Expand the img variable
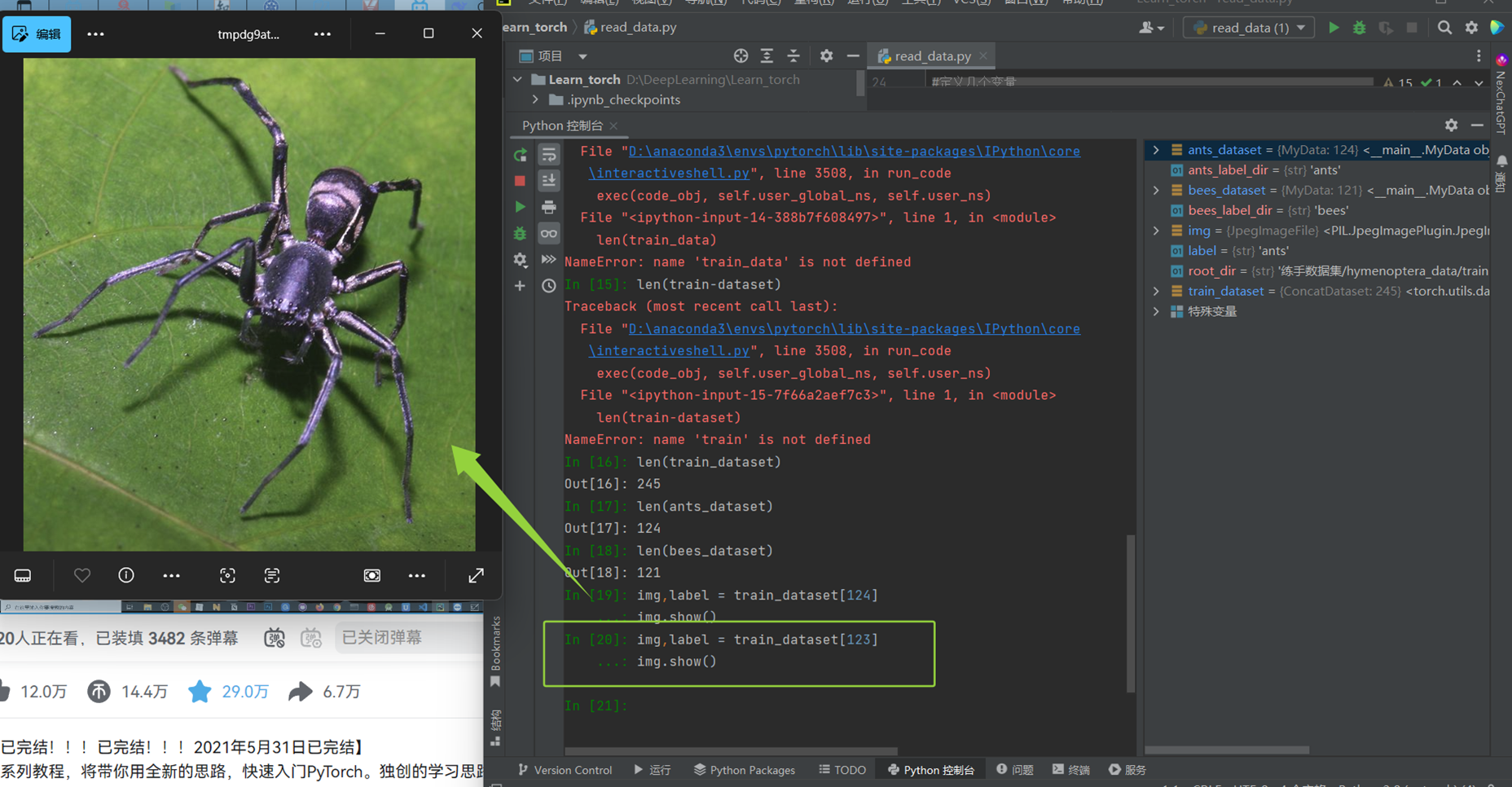The height and width of the screenshot is (787, 1512). click(x=1156, y=231)
